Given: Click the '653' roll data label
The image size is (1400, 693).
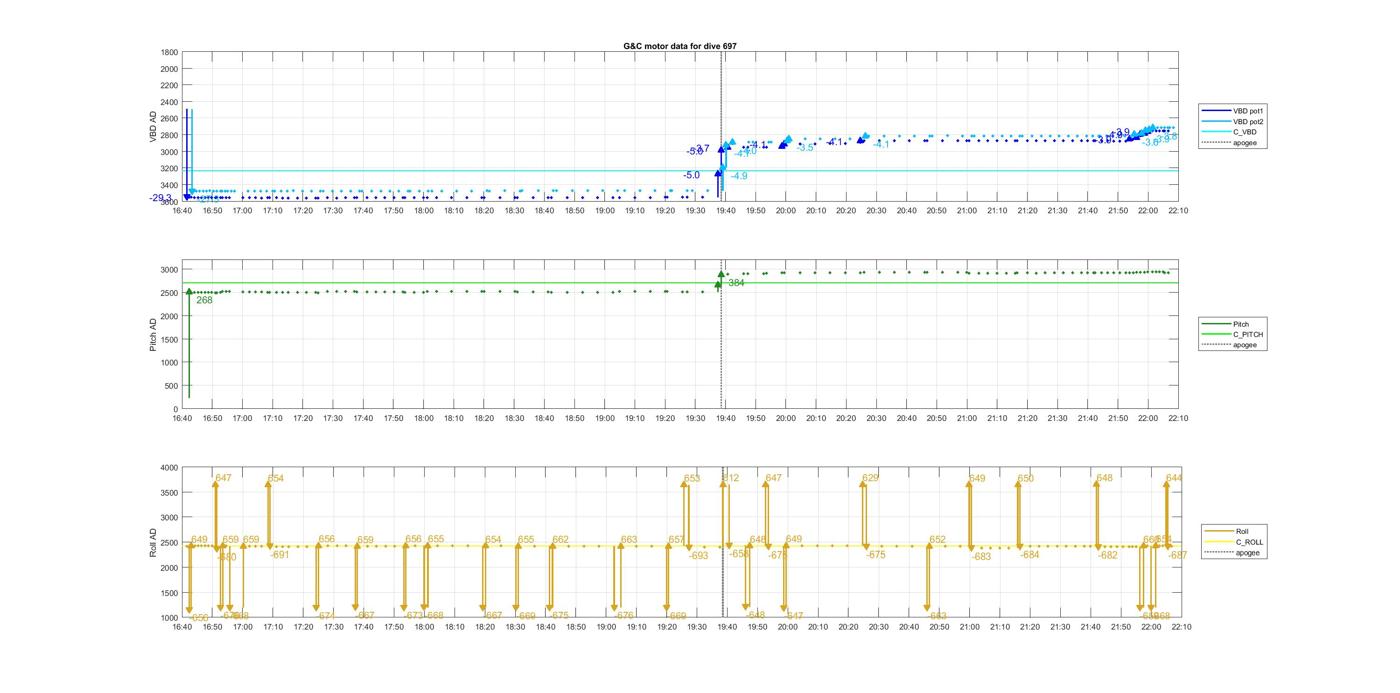Looking at the screenshot, I should [x=692, y=478].
